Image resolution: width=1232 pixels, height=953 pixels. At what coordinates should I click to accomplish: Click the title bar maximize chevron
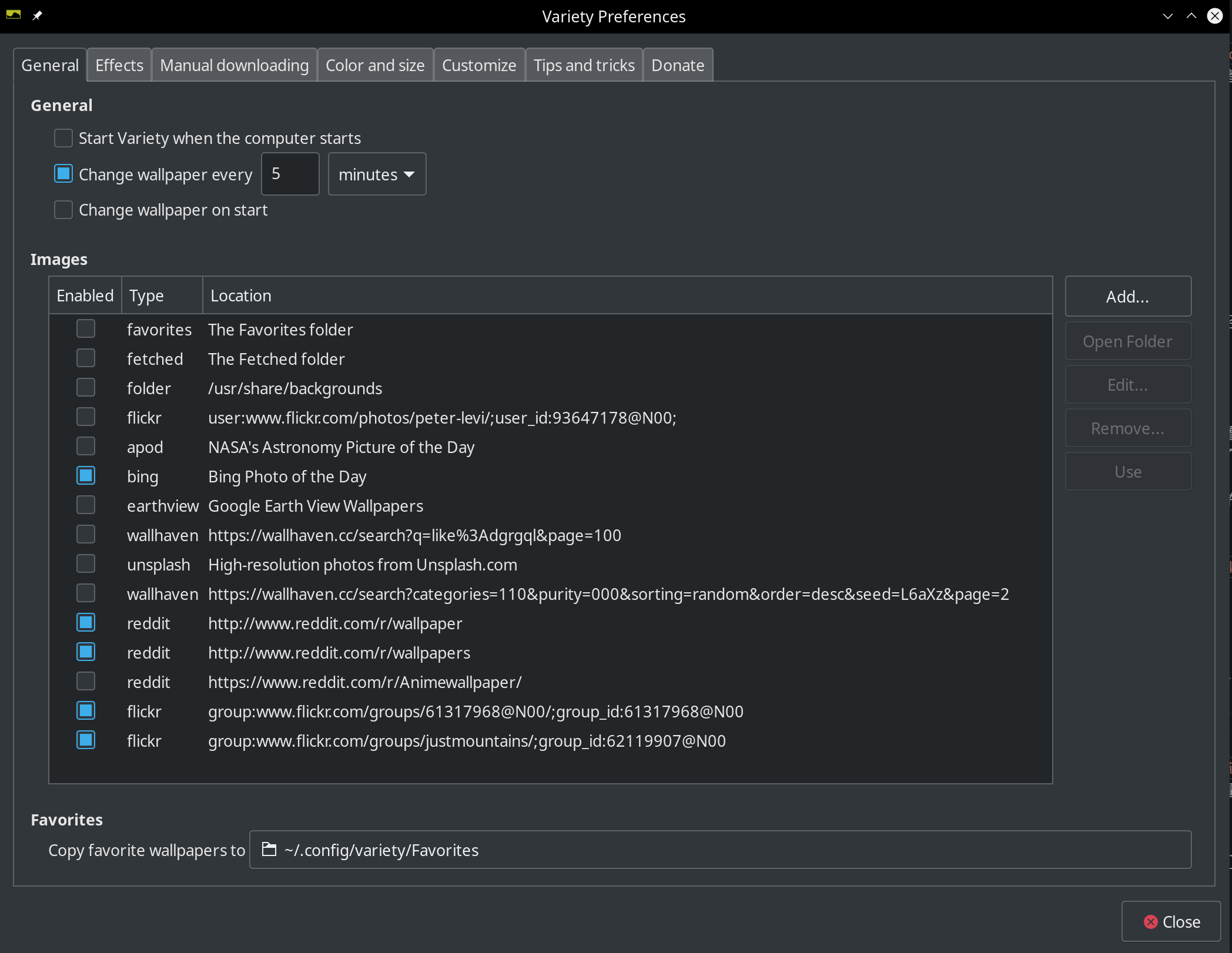click(x=1191, y=16)
